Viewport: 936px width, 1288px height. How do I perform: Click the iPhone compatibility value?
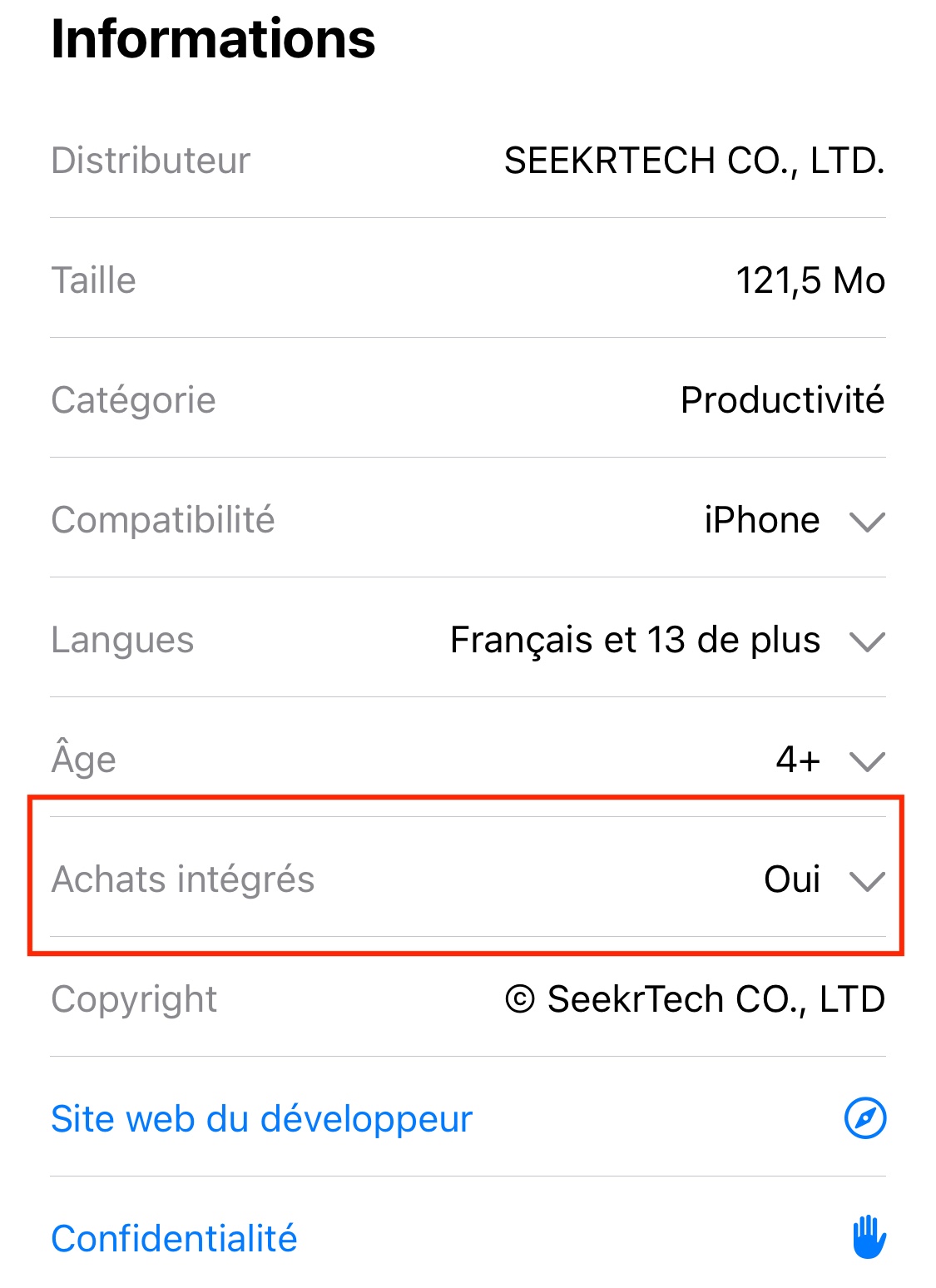point(761,520)
